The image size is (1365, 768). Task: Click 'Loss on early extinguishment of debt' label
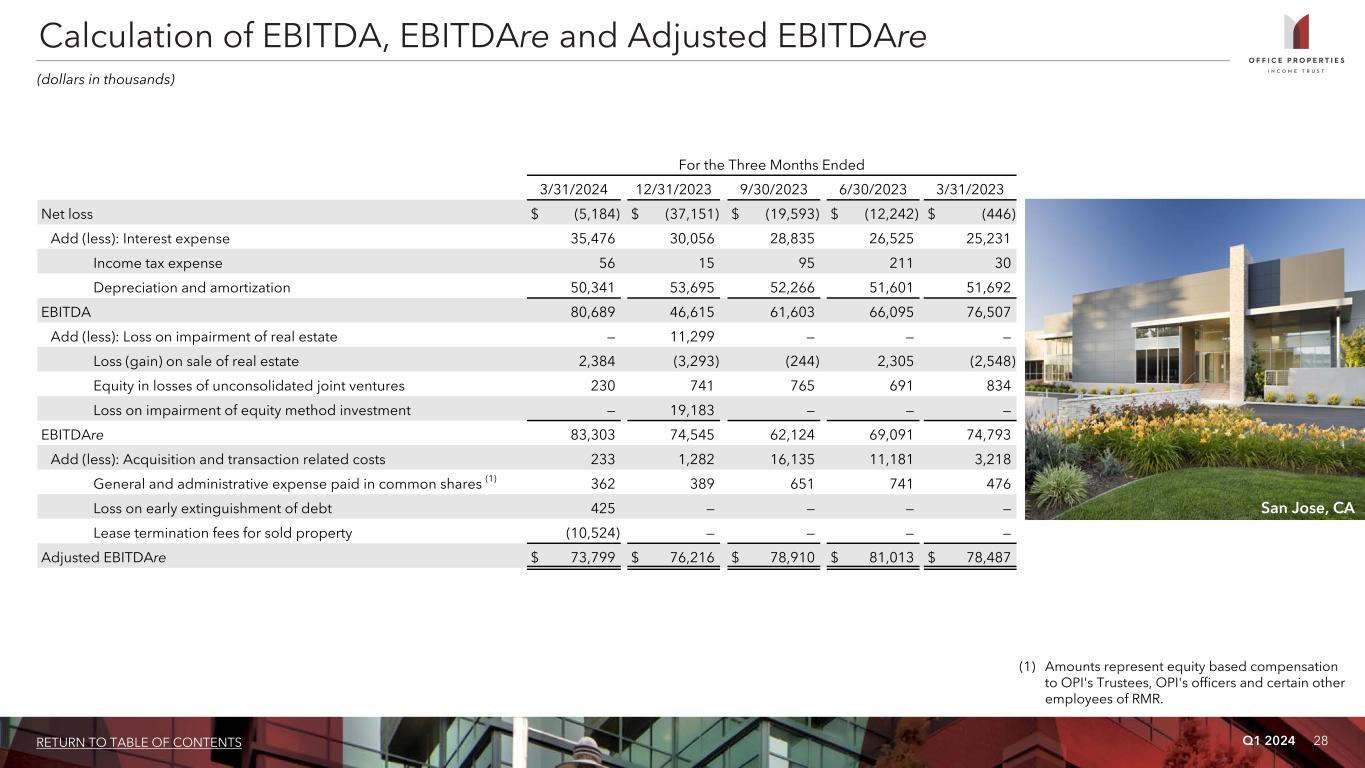pyautogui.click(x=213, y=508)
